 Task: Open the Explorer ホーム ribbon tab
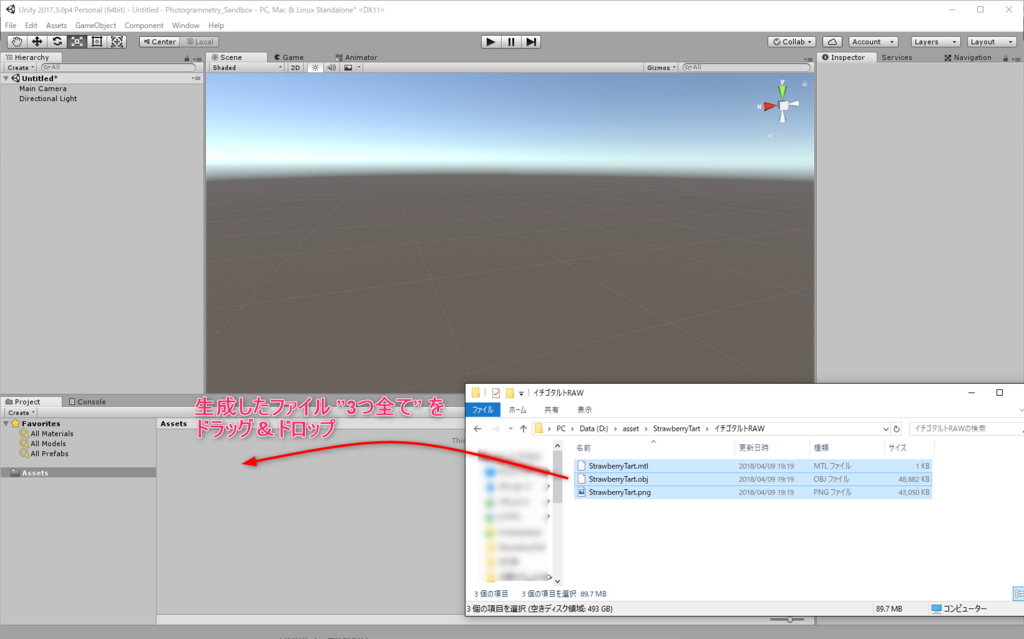(517, 410)
